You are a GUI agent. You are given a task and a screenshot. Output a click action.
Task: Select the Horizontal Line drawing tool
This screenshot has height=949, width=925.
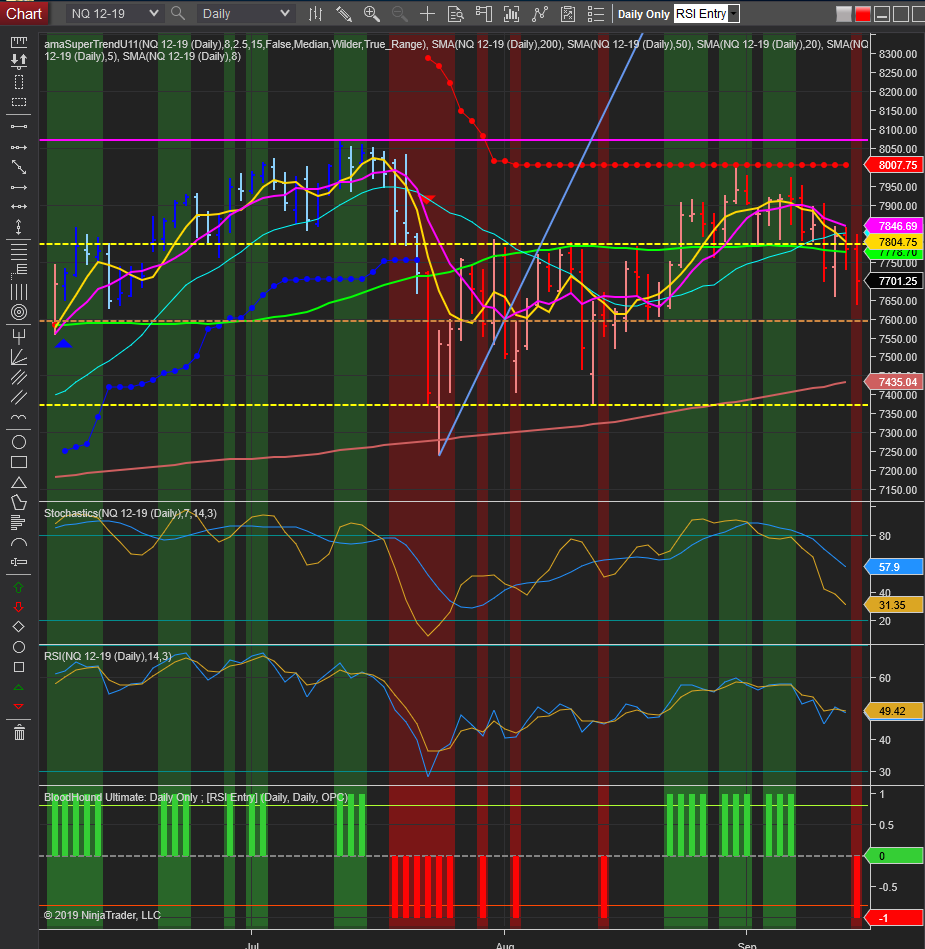click(19, 207)
